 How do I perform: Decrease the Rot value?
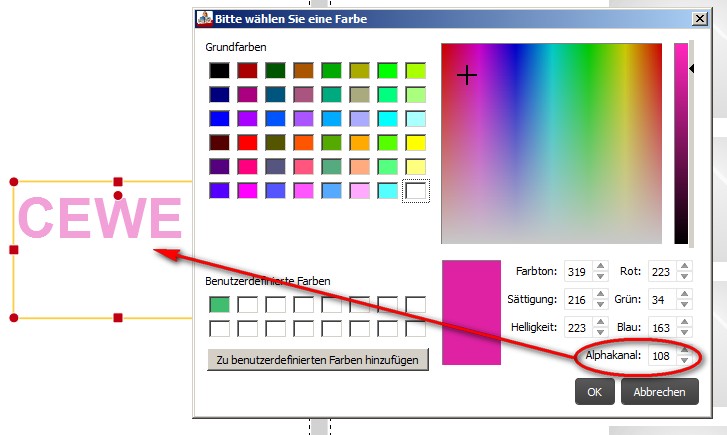[x=684, y=276]
